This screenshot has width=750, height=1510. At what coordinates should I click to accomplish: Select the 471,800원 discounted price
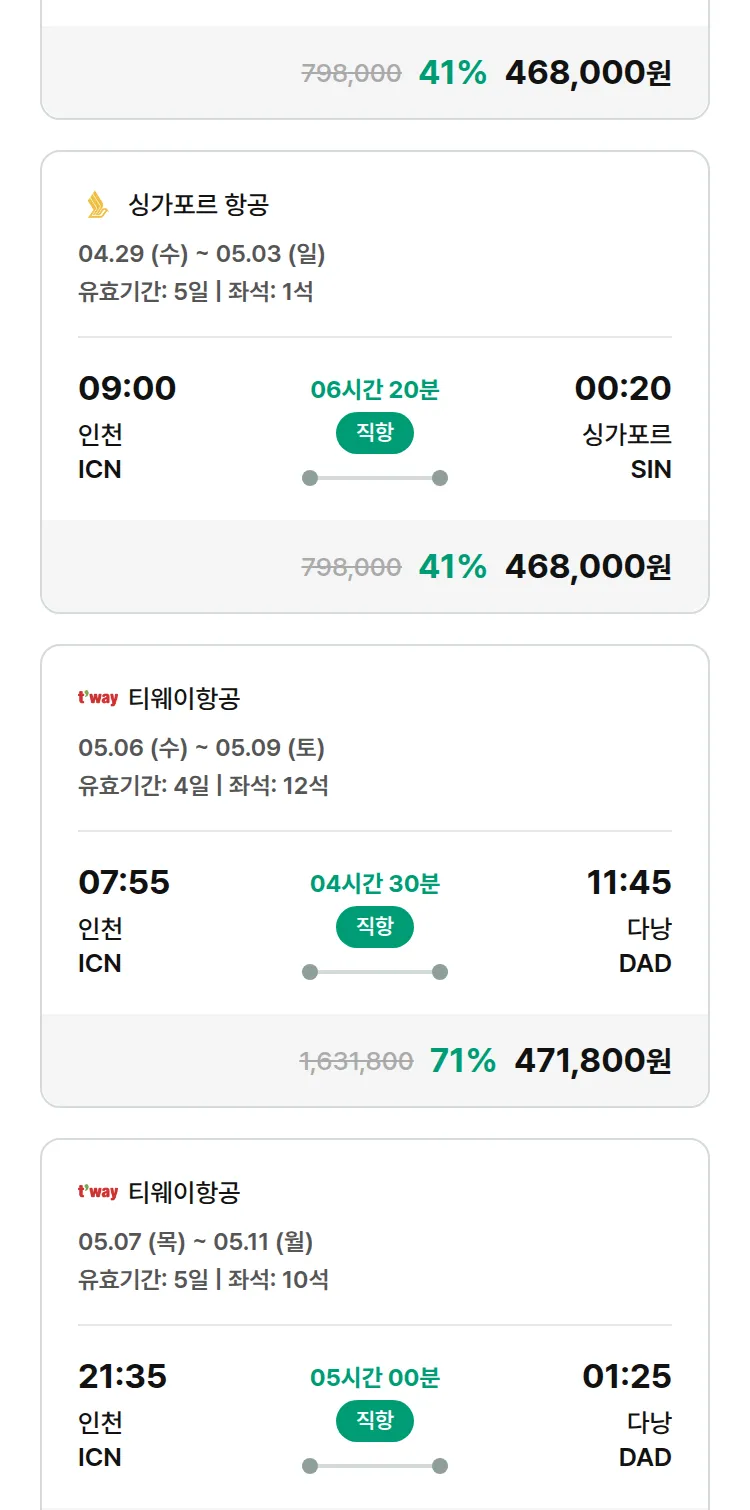(592, 1061)
